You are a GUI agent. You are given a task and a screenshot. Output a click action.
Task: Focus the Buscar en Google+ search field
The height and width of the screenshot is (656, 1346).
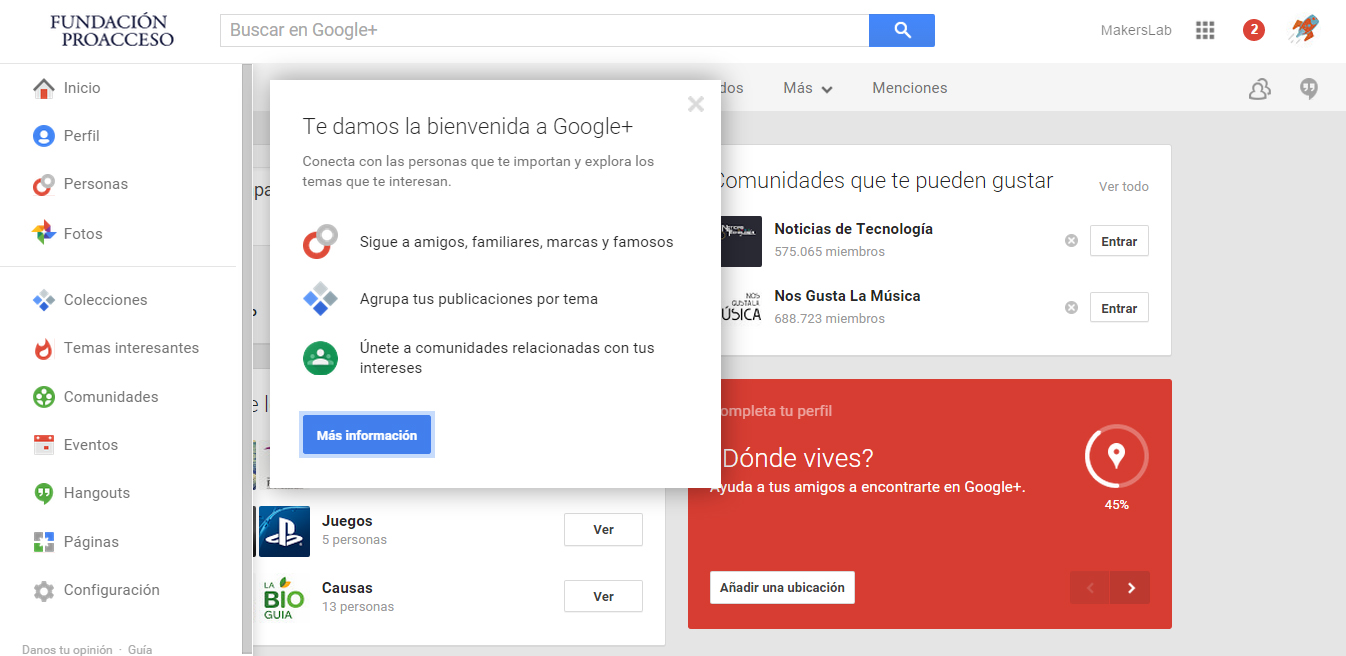[544, 30]
